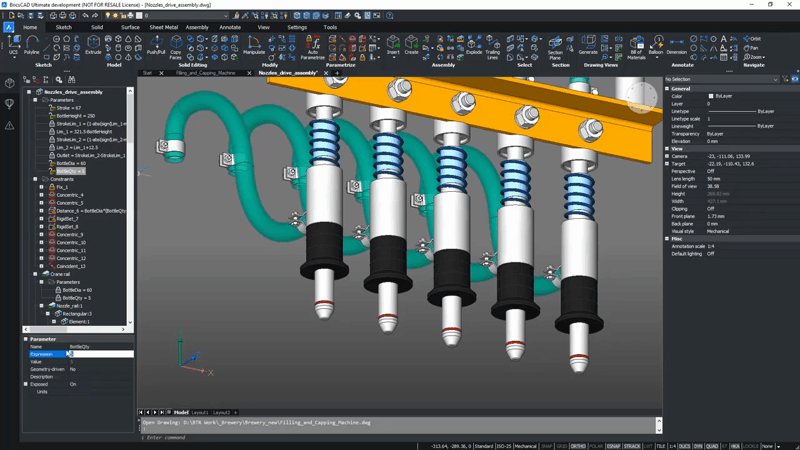The height and width of the screenshot is (450, 800).
Task: Click the Create component tool
Action: tap(411, 45)
